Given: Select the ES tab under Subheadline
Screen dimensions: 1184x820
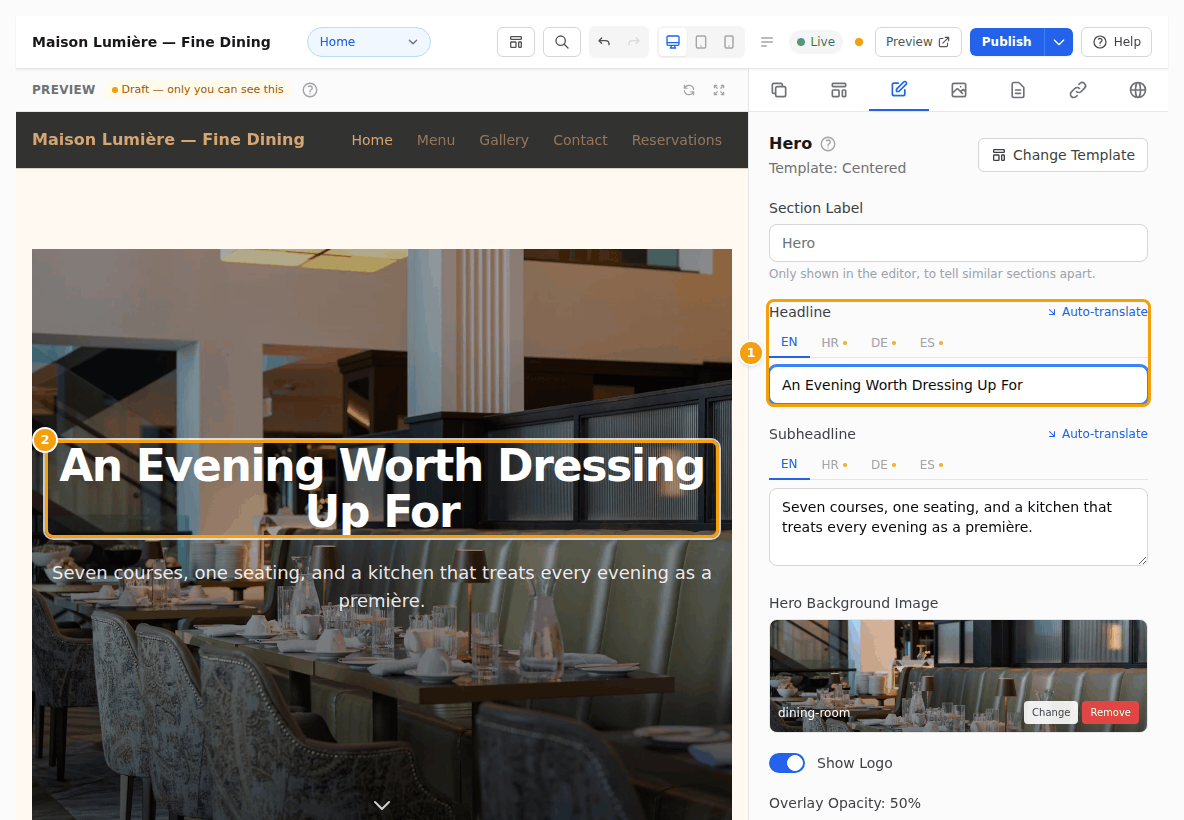Looking at the screenshot, I should (x=932, y=465).
